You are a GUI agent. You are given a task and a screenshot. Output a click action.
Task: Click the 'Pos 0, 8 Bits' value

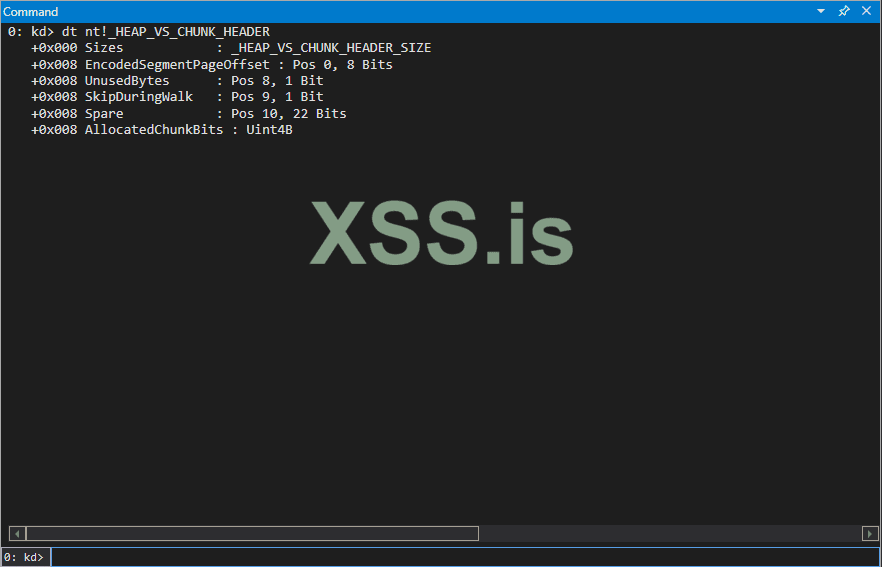click(x=342, y=65)
